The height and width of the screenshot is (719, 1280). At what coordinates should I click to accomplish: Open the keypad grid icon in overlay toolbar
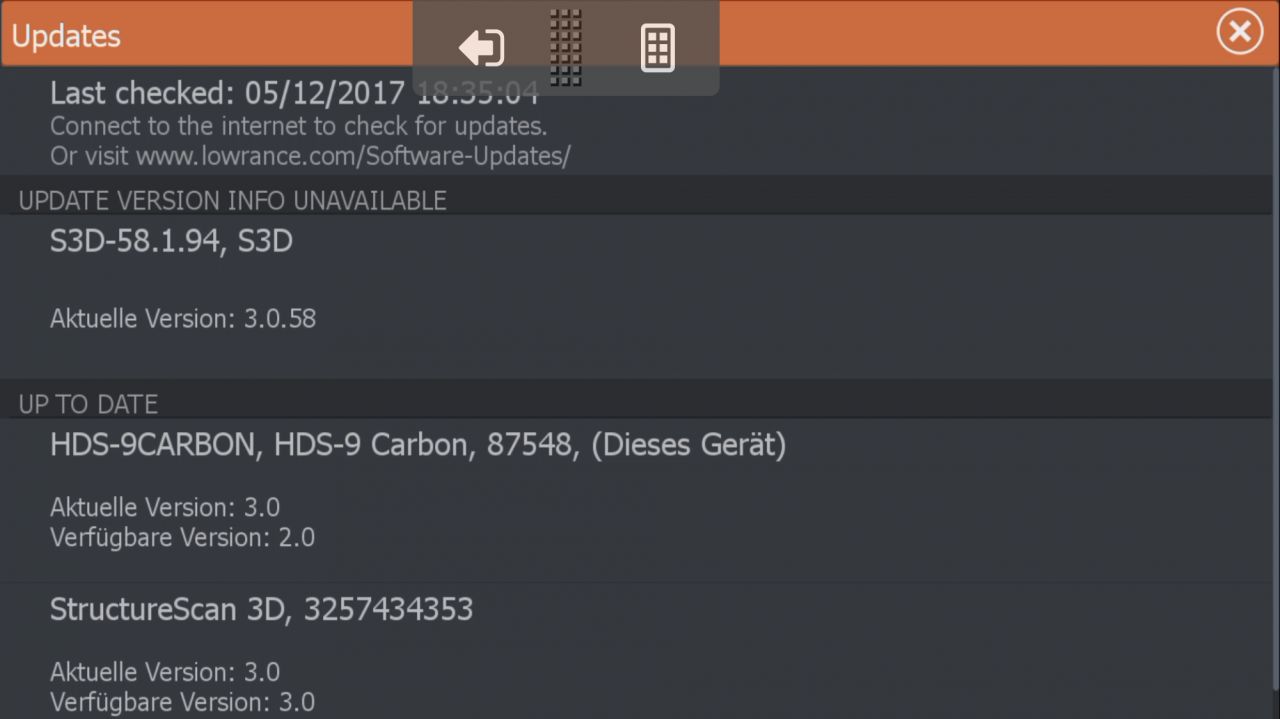657,48
